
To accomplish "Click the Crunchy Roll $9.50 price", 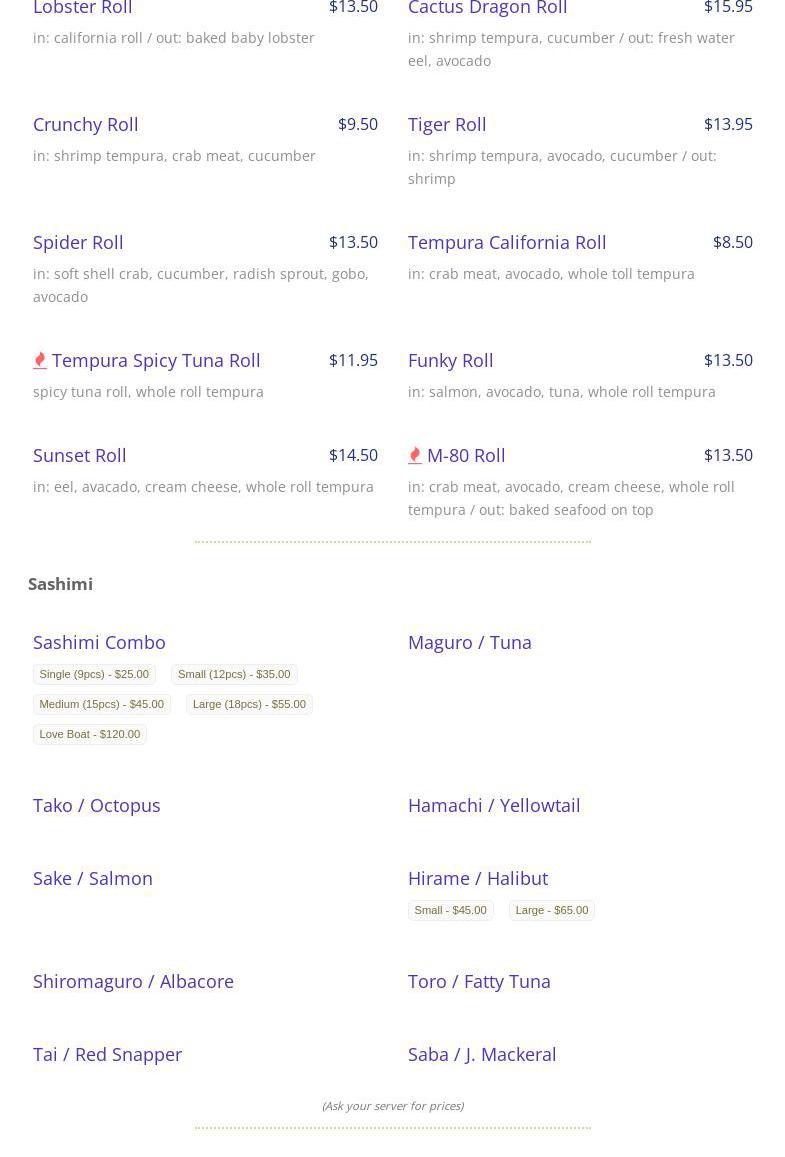I will pyautogui.click(x=357, y=124).
